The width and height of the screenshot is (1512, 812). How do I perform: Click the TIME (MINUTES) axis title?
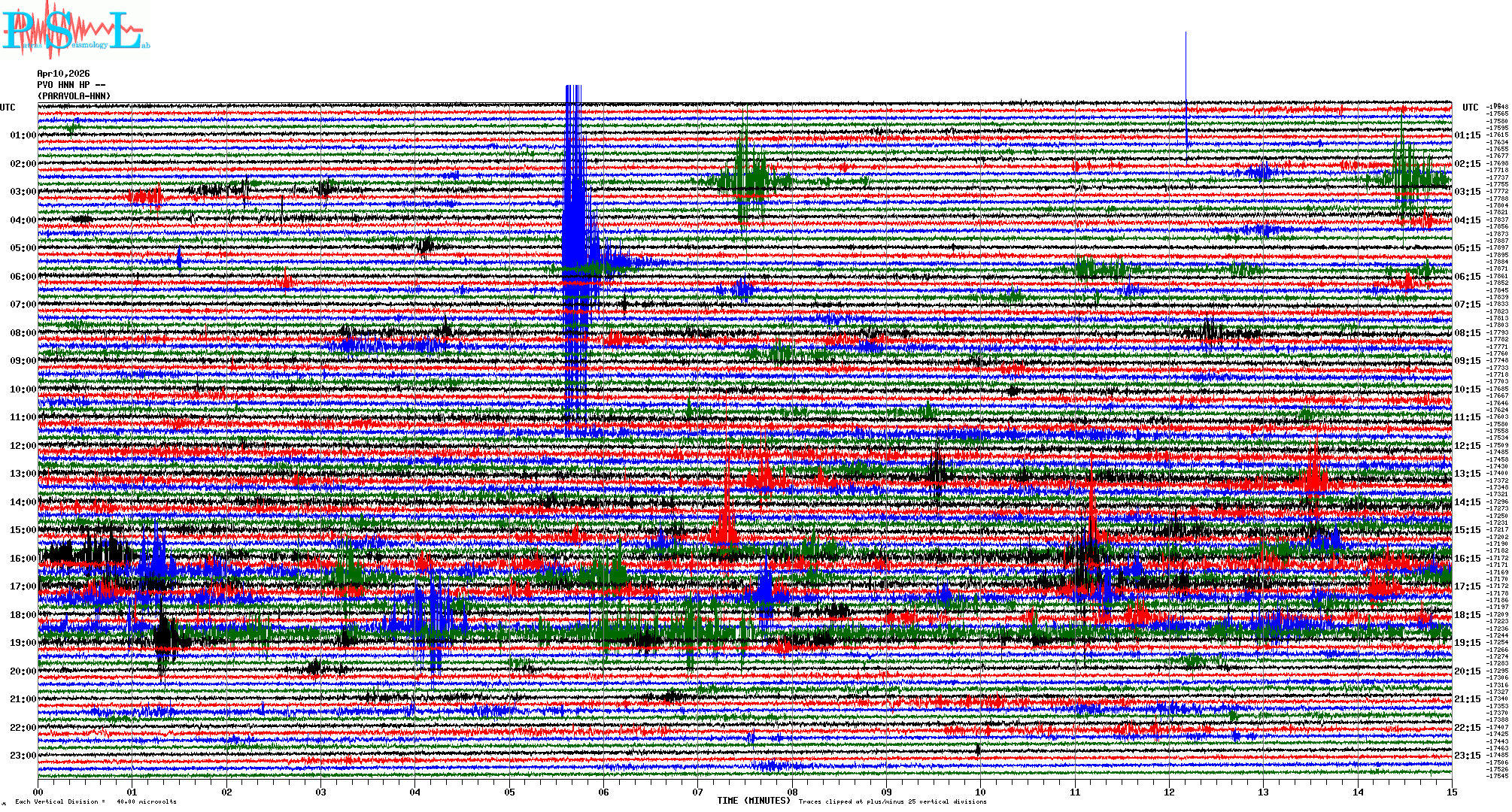click(754, 801)
